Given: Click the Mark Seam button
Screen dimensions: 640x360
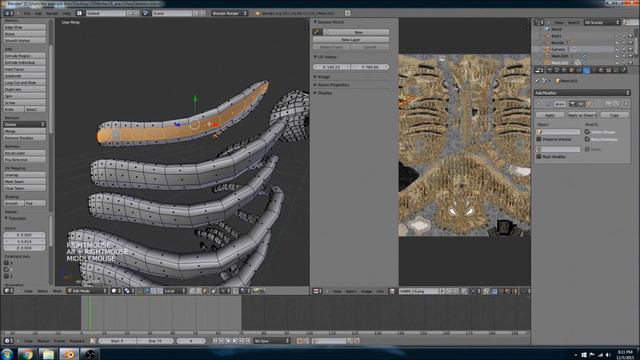Looking at the screenshot, I should 24,182.
